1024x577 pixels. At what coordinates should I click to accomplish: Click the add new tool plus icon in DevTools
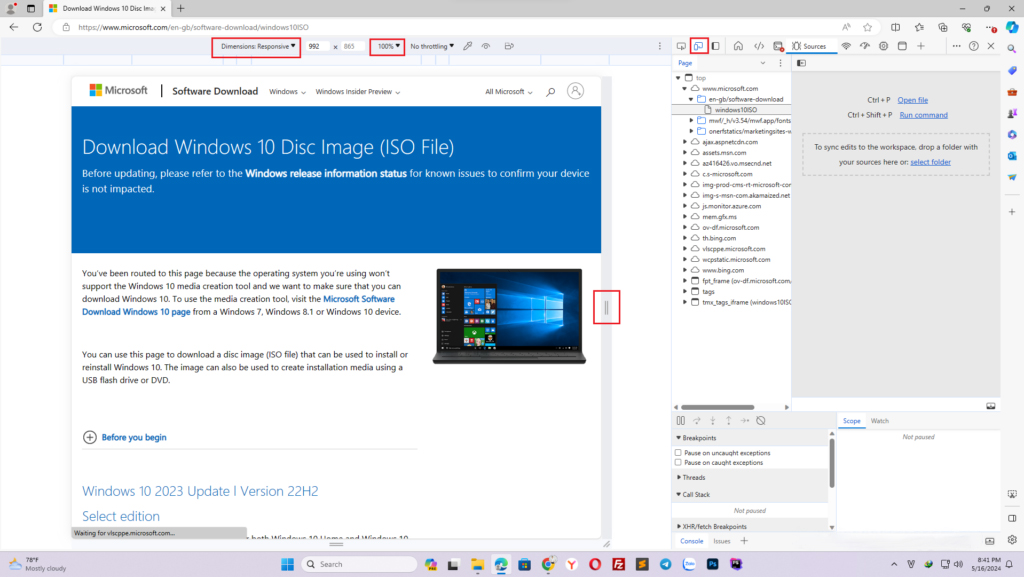tap(921, 45)
